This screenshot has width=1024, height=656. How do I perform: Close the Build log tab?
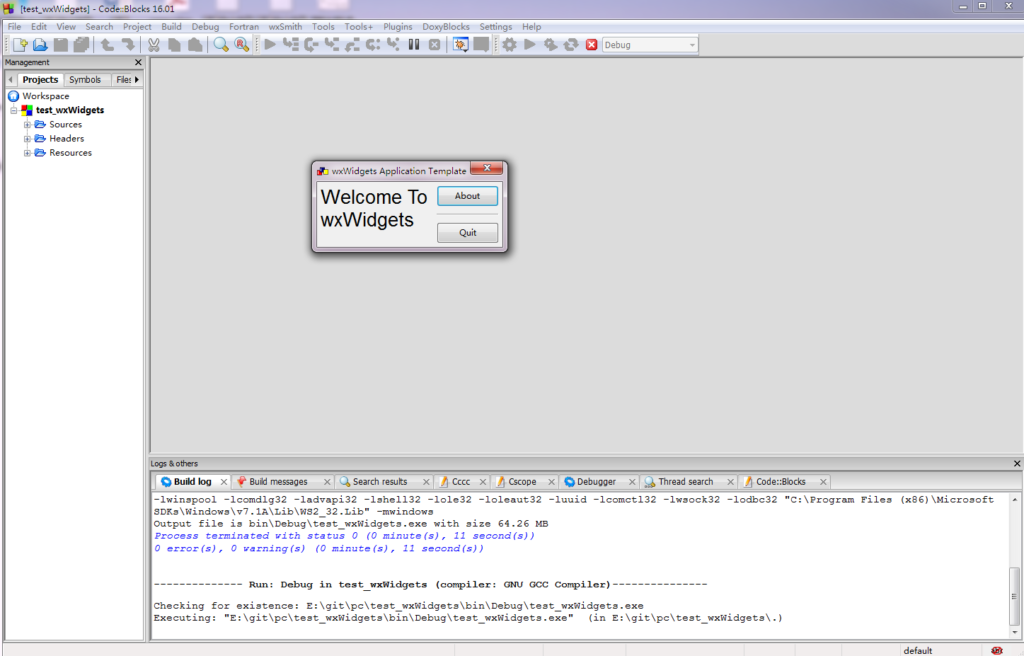coord(223,482)
